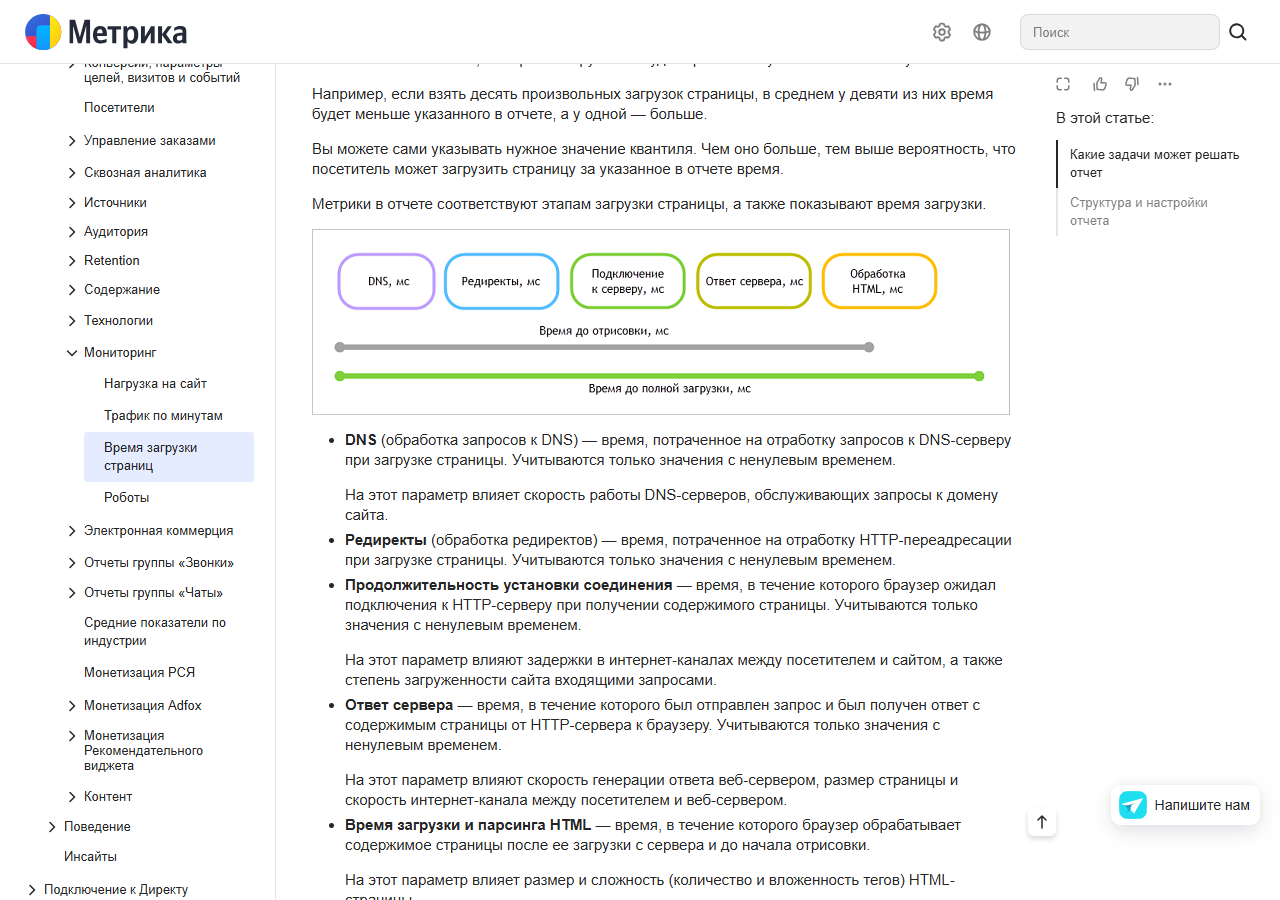The width and height of the screenshot is (1280, 900).
Task: Click the scroll-to-top arrow button
Action: [1042, 822]
